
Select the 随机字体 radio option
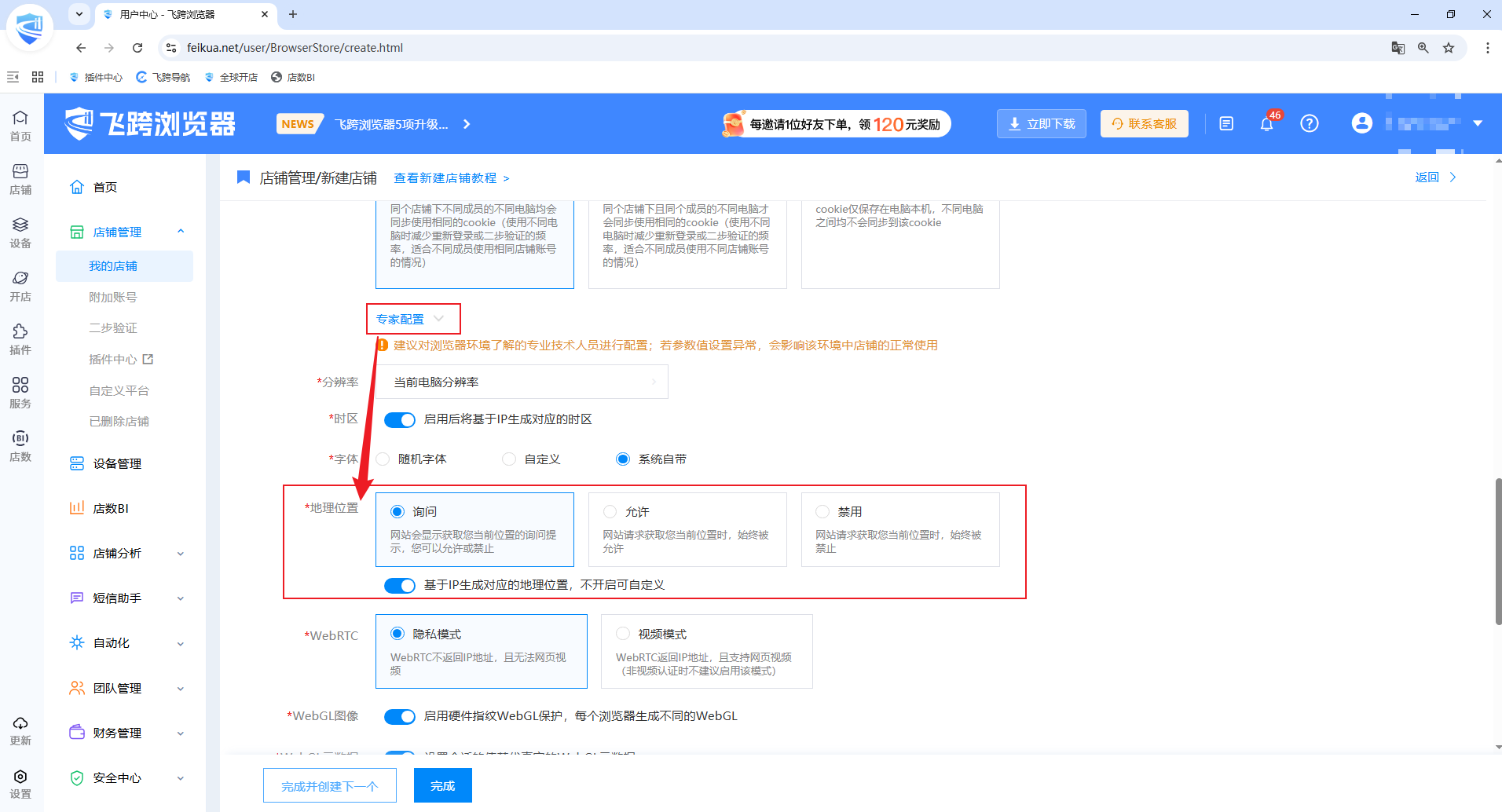coord(383,459)
